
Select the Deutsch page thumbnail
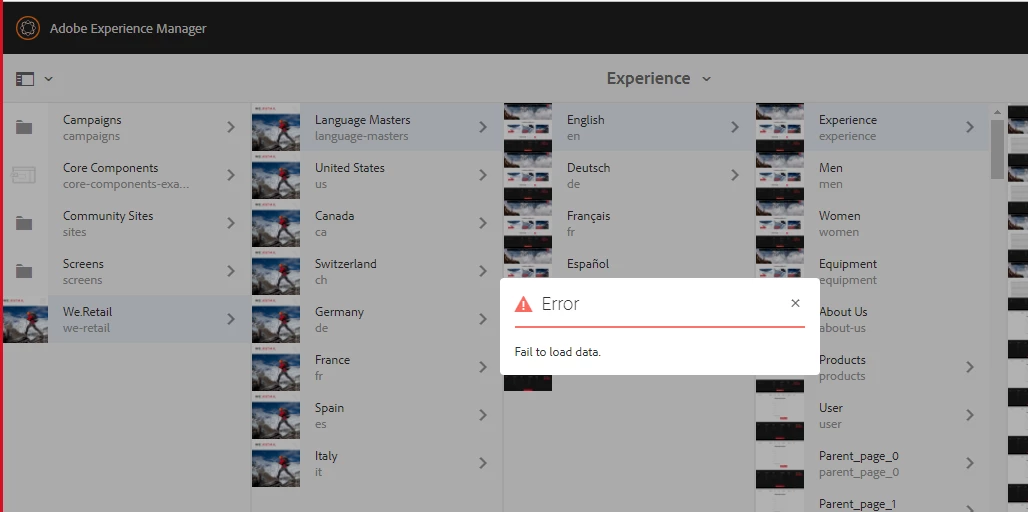[x=528, y=175]
